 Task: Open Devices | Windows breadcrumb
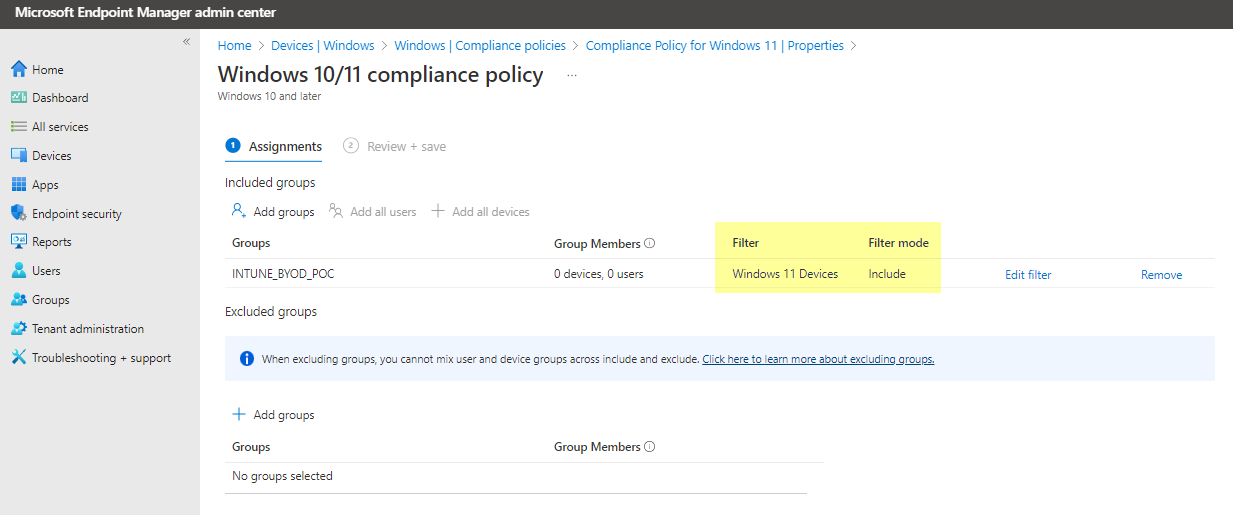pos(322,45)
